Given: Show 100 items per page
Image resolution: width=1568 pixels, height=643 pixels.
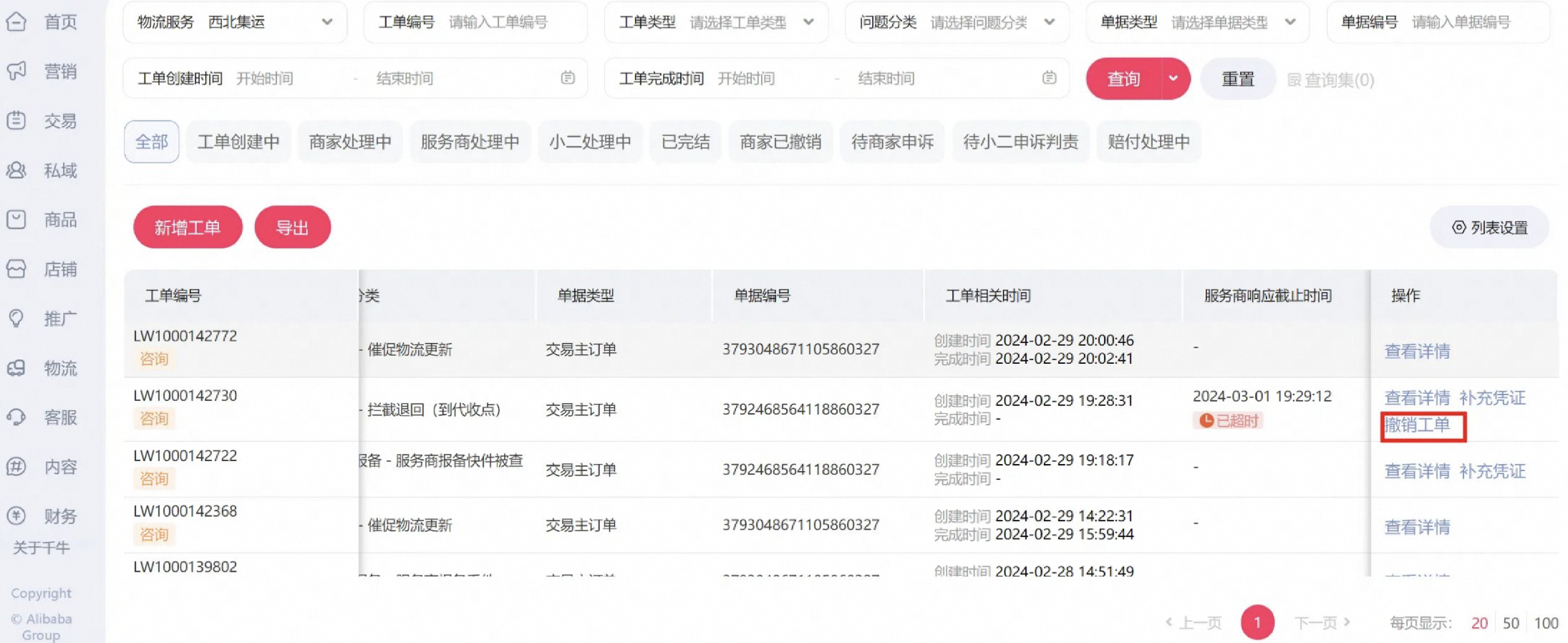Looking at the screenshot, I should pos(1546,623).
